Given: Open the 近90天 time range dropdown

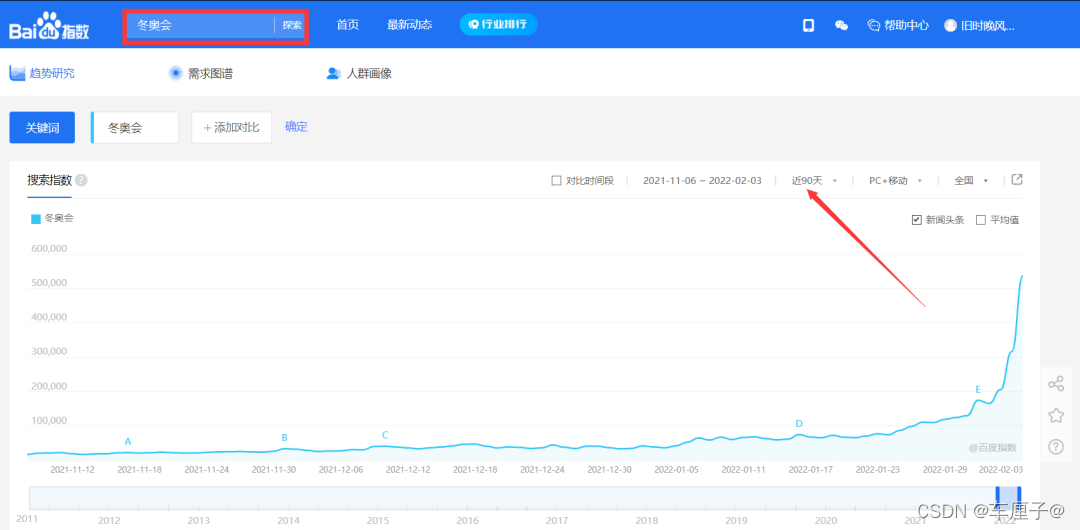Looking at the screenshot, I should click(x=814, y=181).
